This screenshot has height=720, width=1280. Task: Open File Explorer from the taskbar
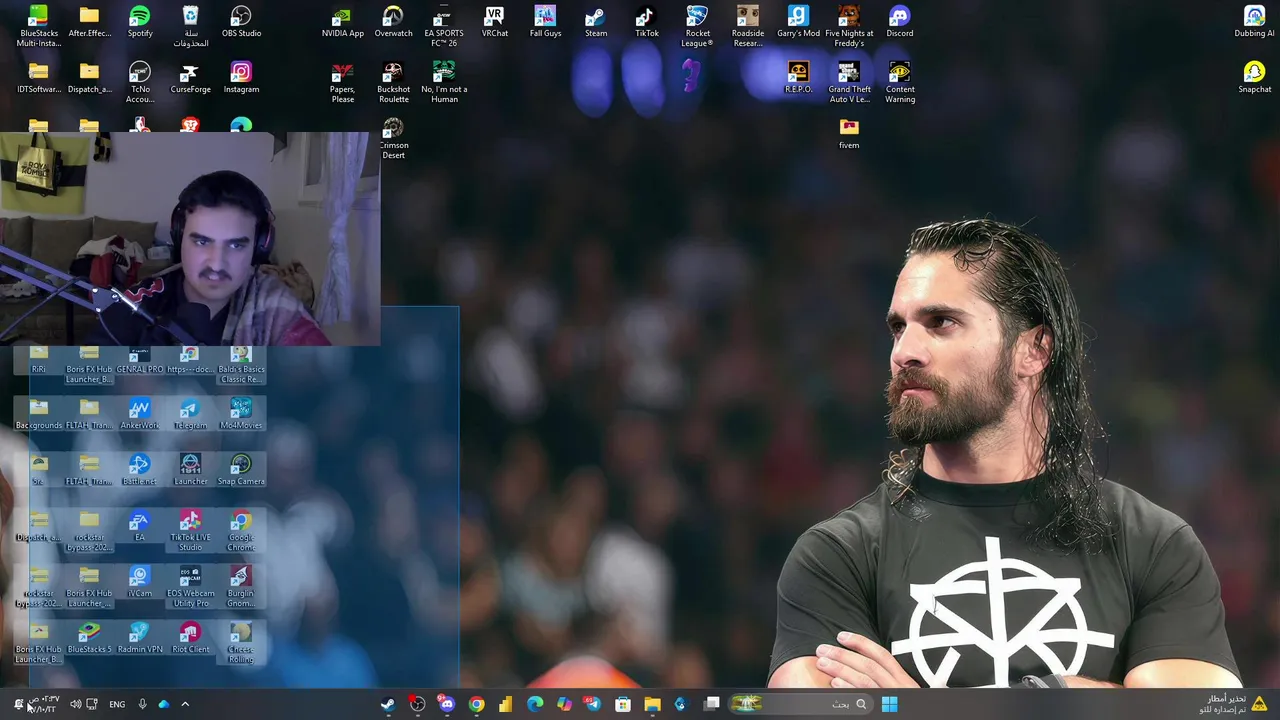coord(652,704)
